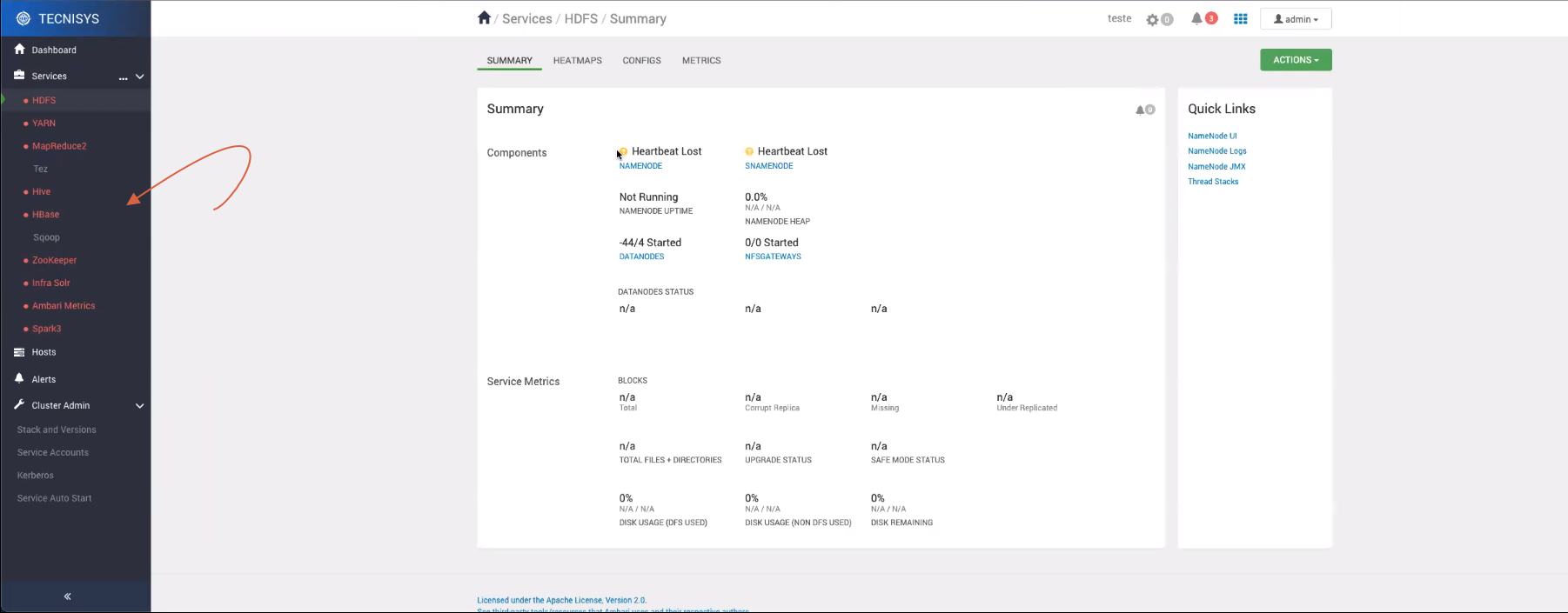
Task: Select YARN service in sidebar
Action: [44, 123]
